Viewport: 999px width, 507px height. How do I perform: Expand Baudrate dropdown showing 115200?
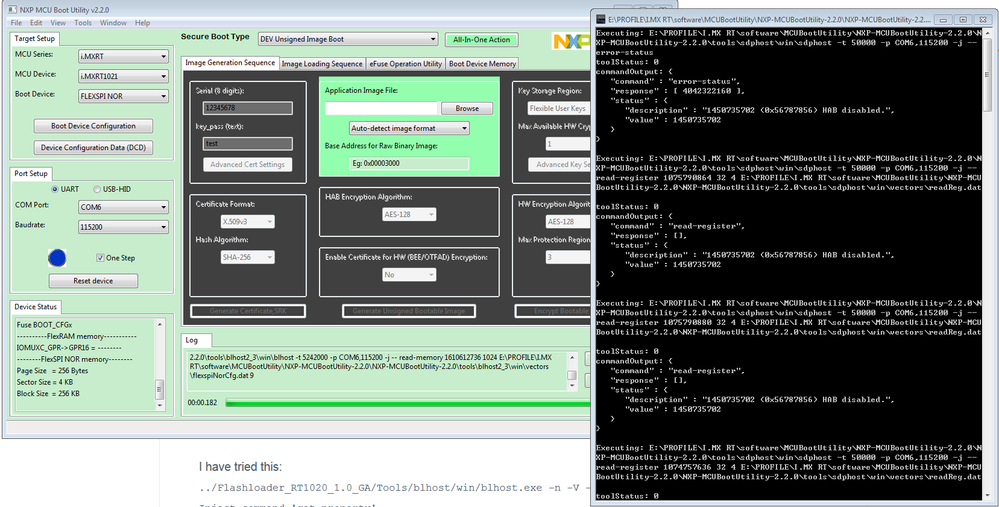coord(124,227)
